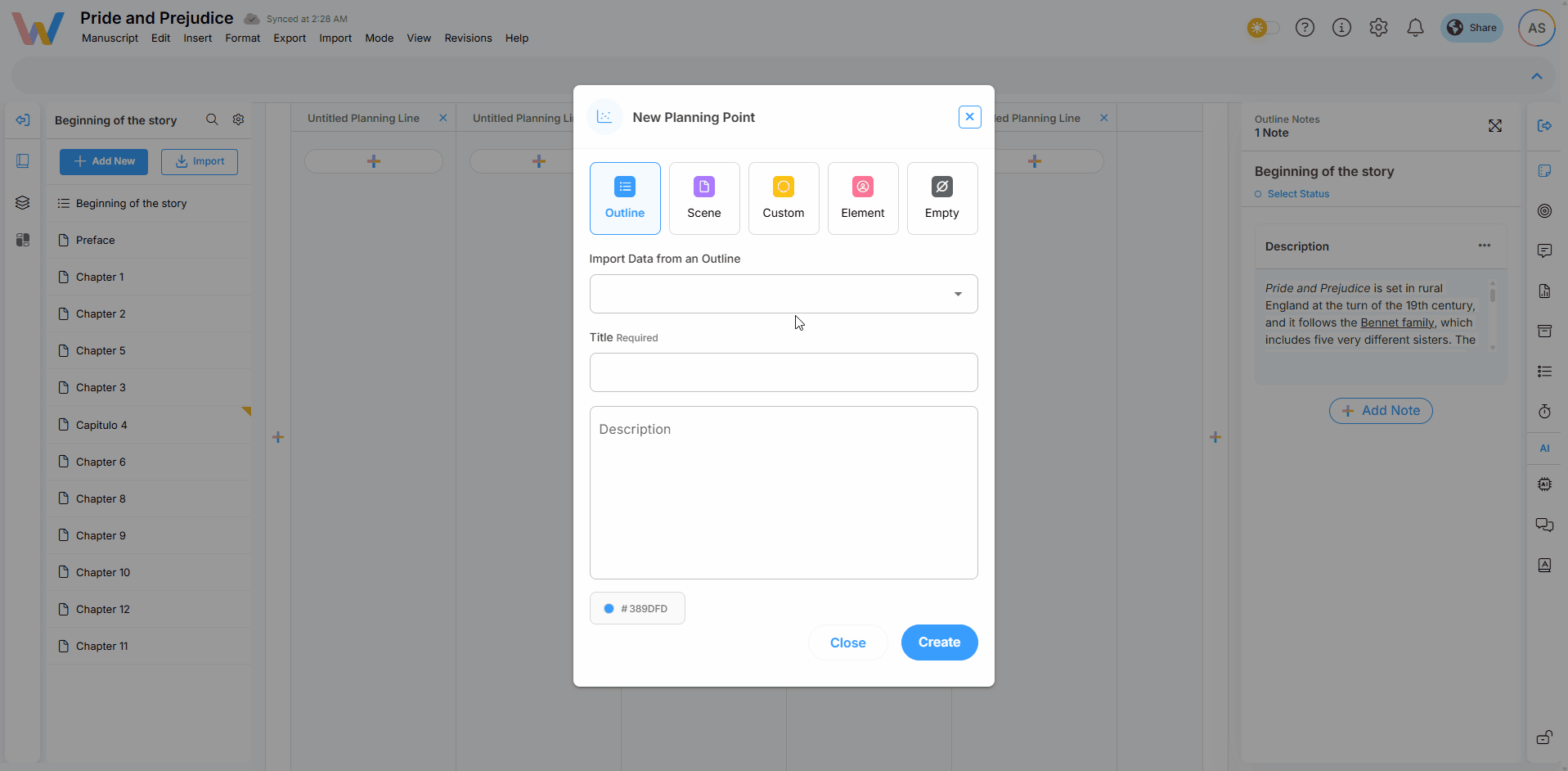1568x771 pixels.
Task: Expand Outline Notes panel to fullscreen
Action: [x=1494, y=126]
